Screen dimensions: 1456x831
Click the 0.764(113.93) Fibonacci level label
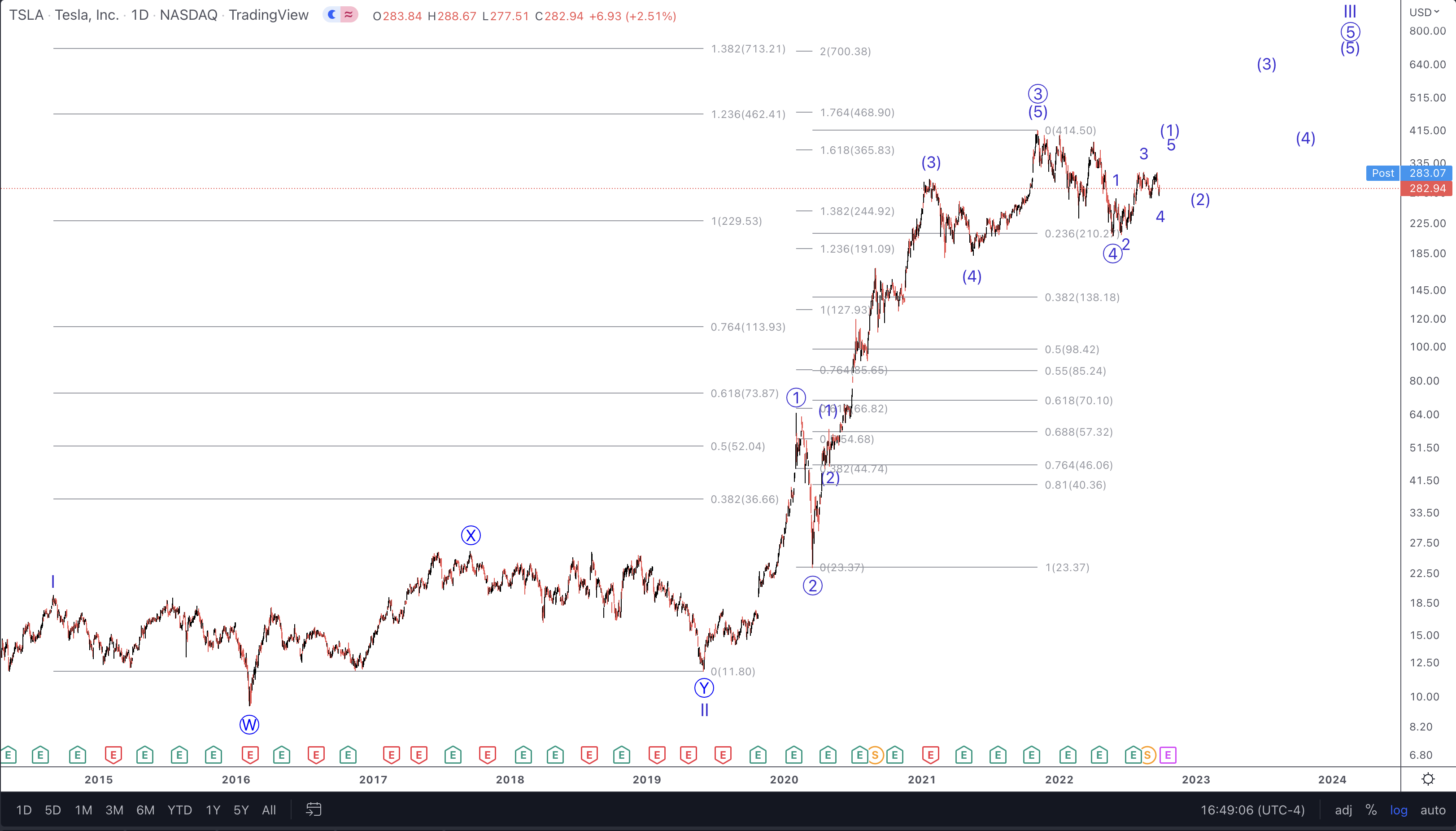click(748, 327)
